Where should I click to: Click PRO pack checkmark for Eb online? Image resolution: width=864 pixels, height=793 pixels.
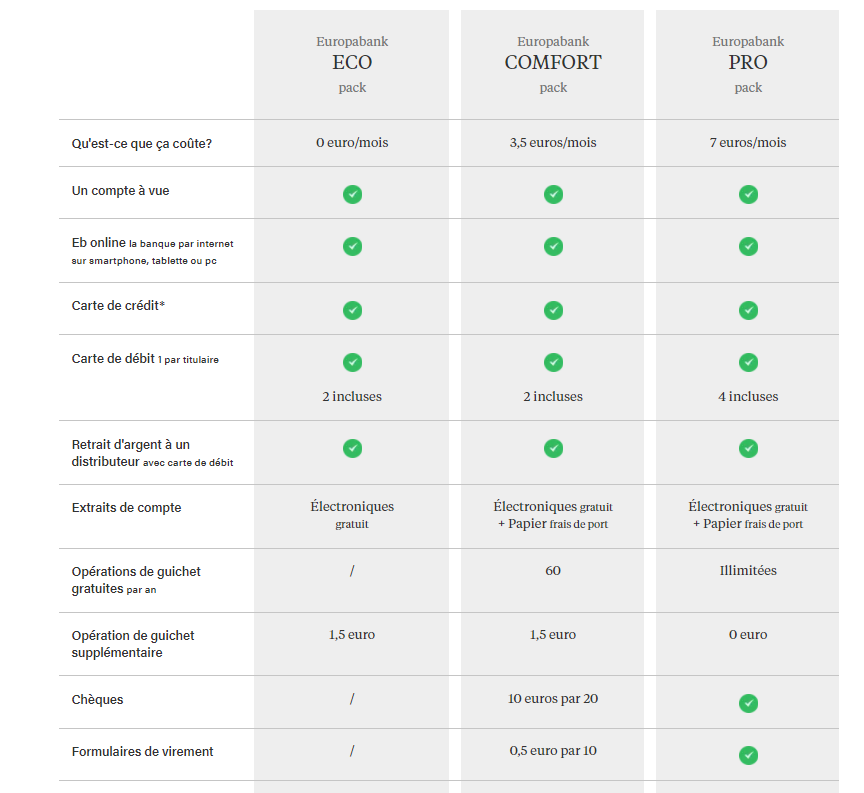748,246
